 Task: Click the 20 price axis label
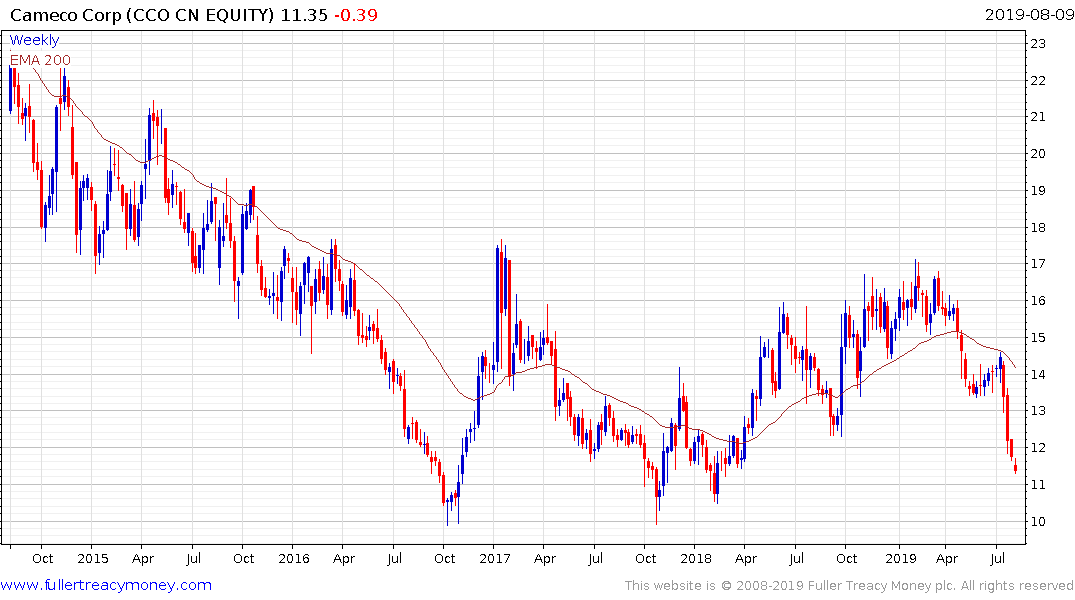click(1038, 154)
